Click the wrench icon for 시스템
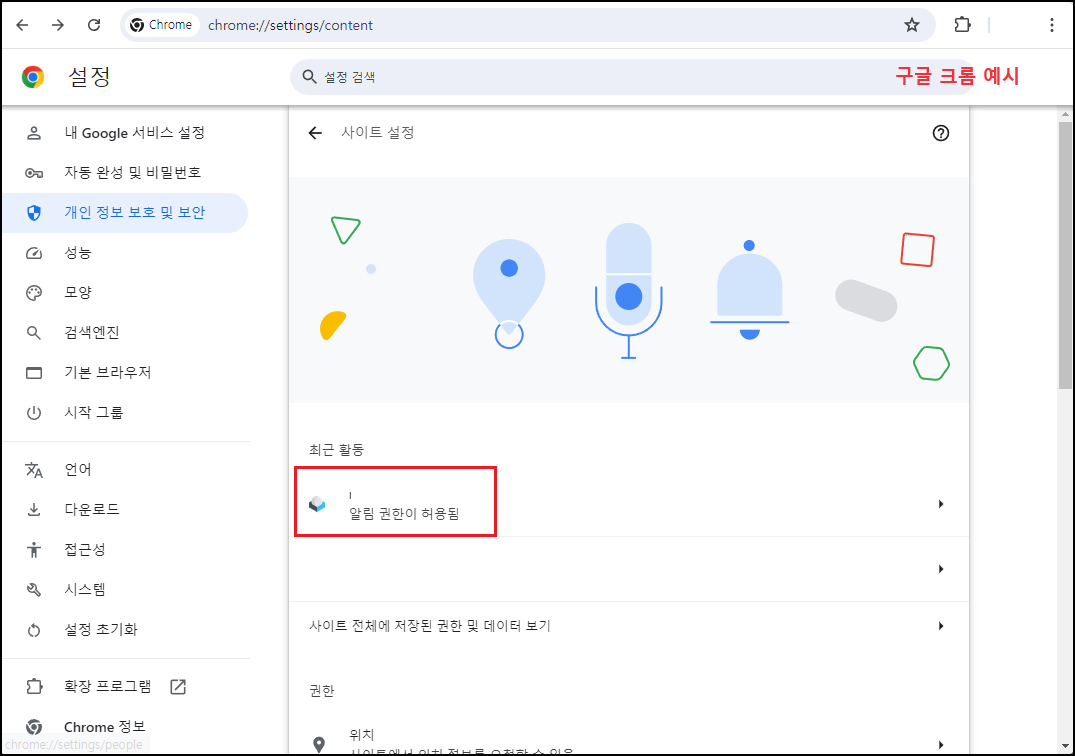 [34, 589]
